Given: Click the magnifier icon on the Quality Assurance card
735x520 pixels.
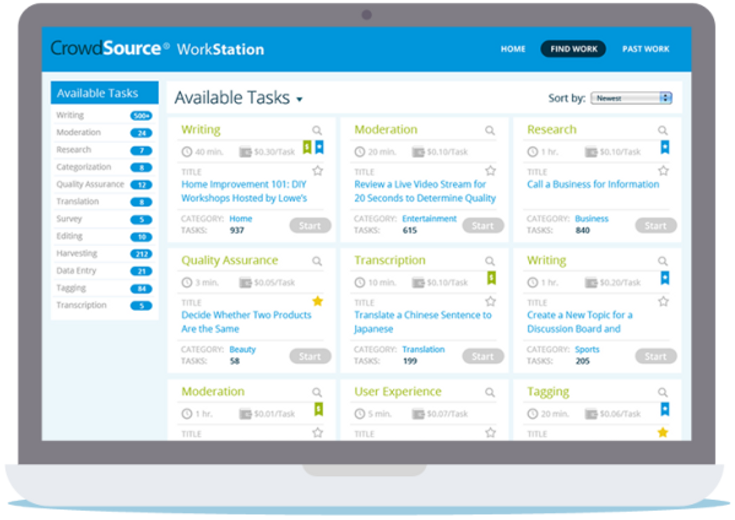Looking at the screenshot, I should [317, 261].
